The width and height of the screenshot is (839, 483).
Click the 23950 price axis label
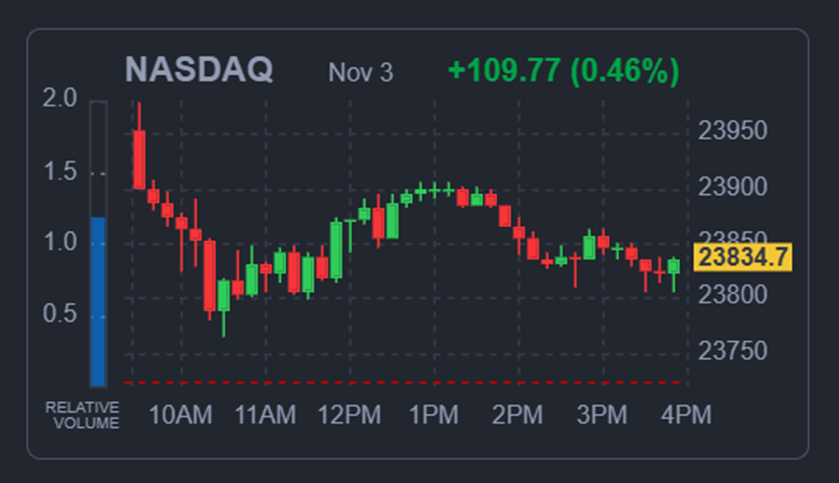point(732,132)
